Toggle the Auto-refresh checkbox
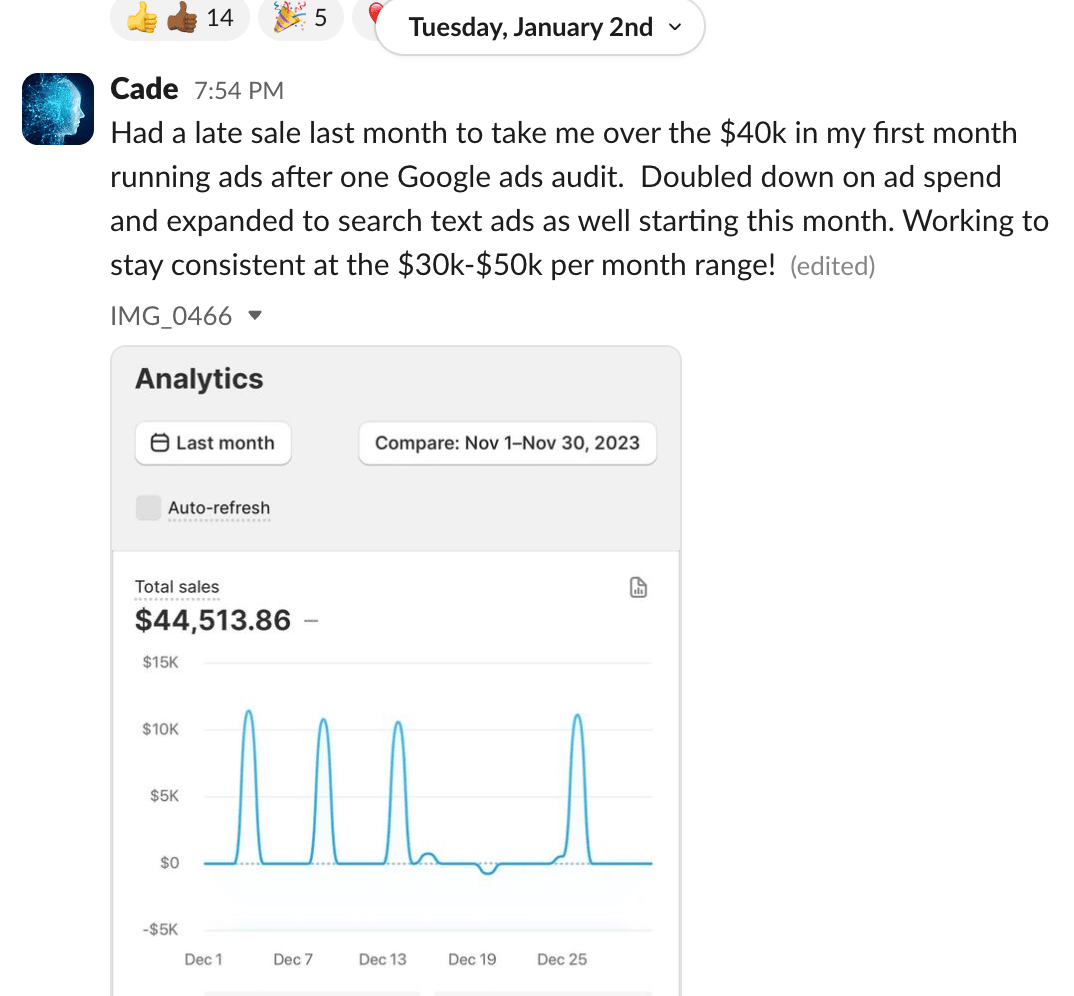 [148, 508]
